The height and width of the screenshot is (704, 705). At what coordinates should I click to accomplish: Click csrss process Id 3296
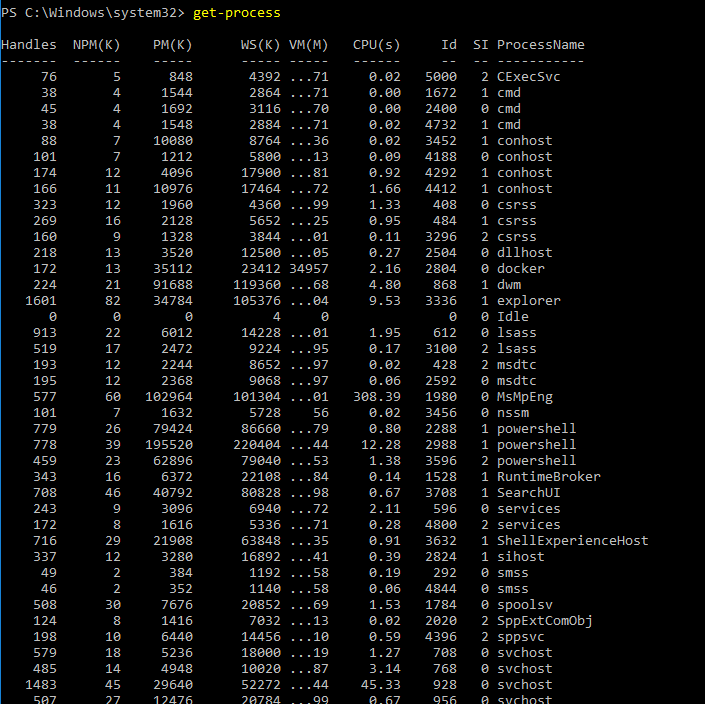441,236
